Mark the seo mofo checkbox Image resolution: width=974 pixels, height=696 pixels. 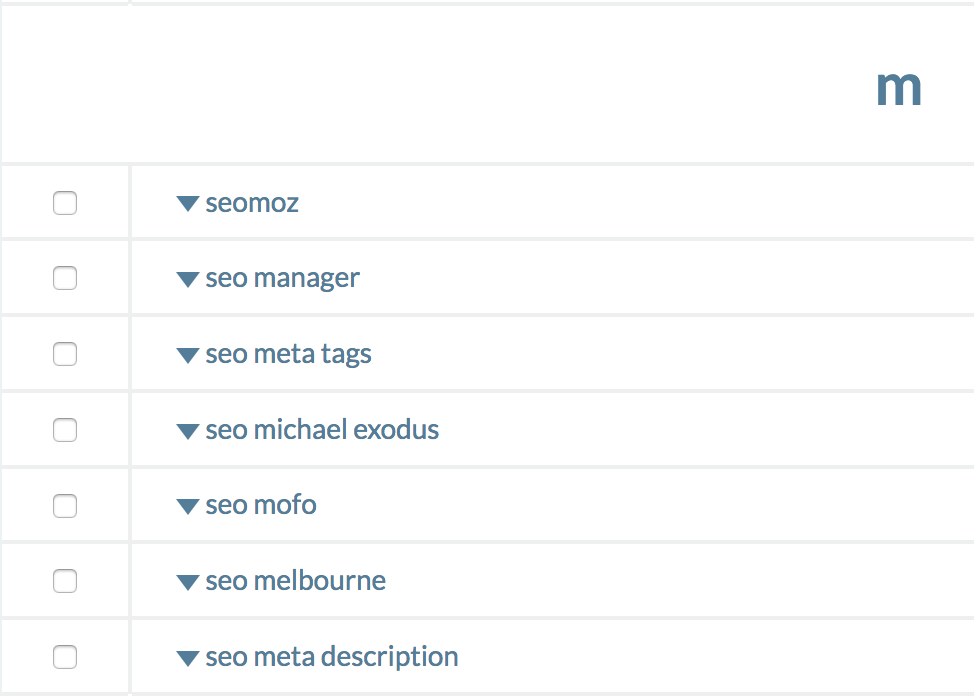pos(65,506)
